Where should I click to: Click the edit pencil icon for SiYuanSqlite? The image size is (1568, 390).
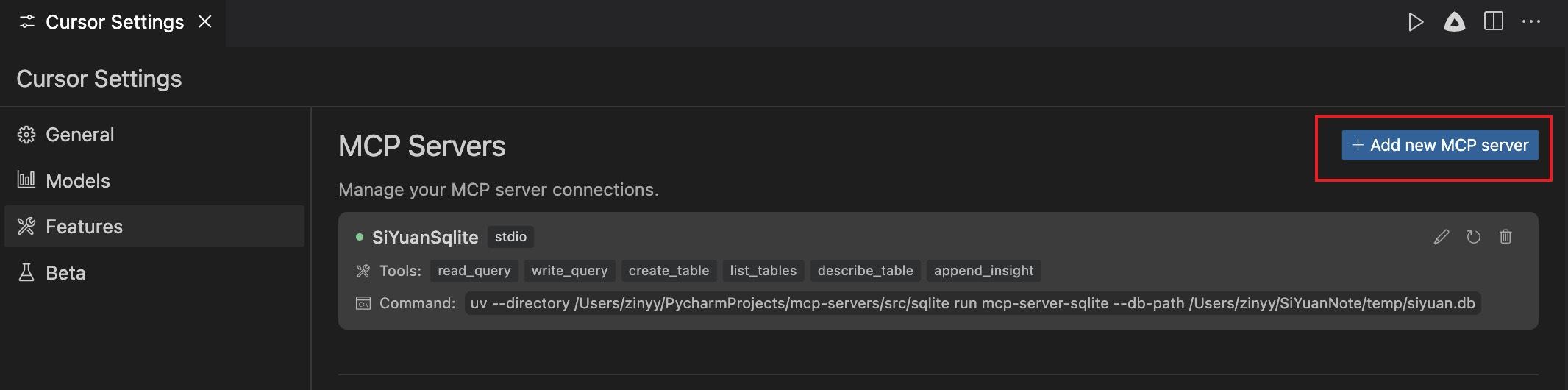tap(1442, 237)
